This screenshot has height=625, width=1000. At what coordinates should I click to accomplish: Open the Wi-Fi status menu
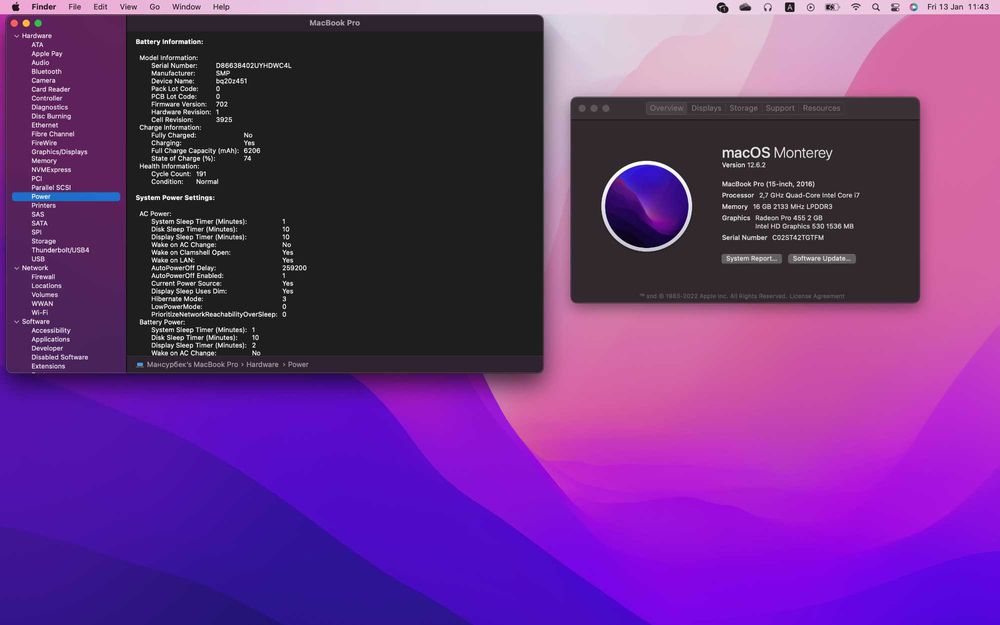pyautogui.click(x=855, y=7)
